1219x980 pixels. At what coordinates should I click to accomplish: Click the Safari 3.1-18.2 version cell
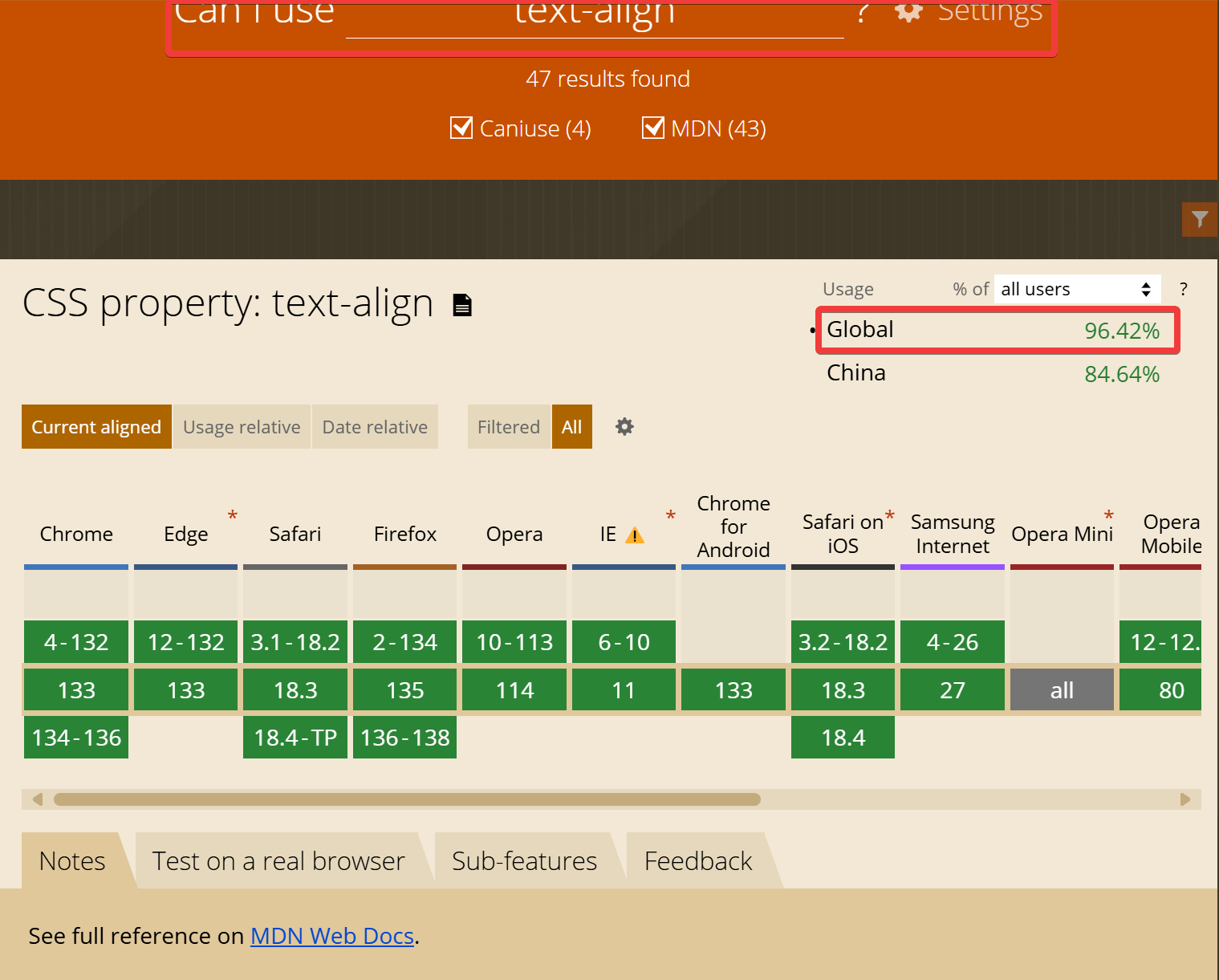295,642
